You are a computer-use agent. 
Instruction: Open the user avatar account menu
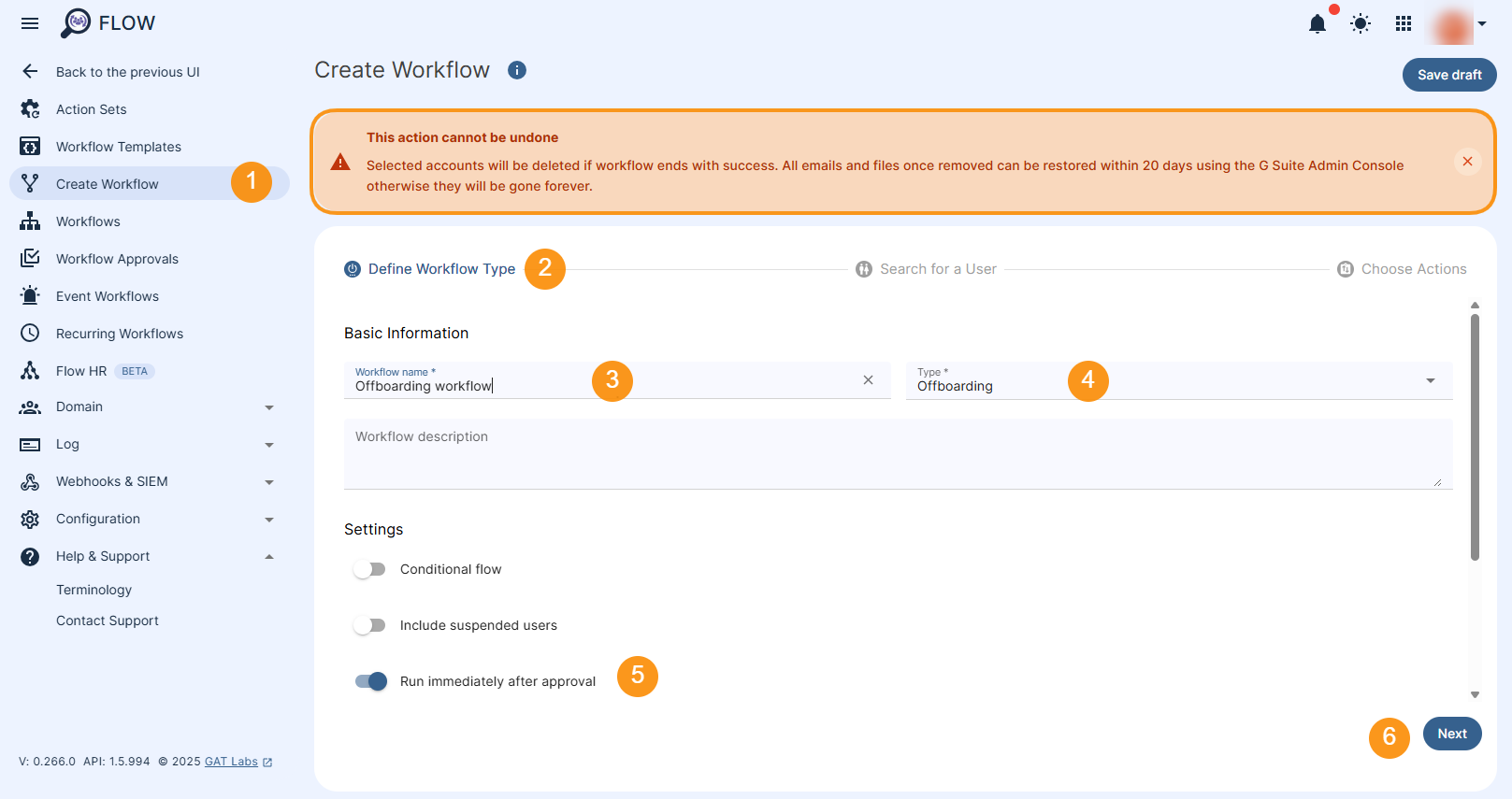(1456, 24)
